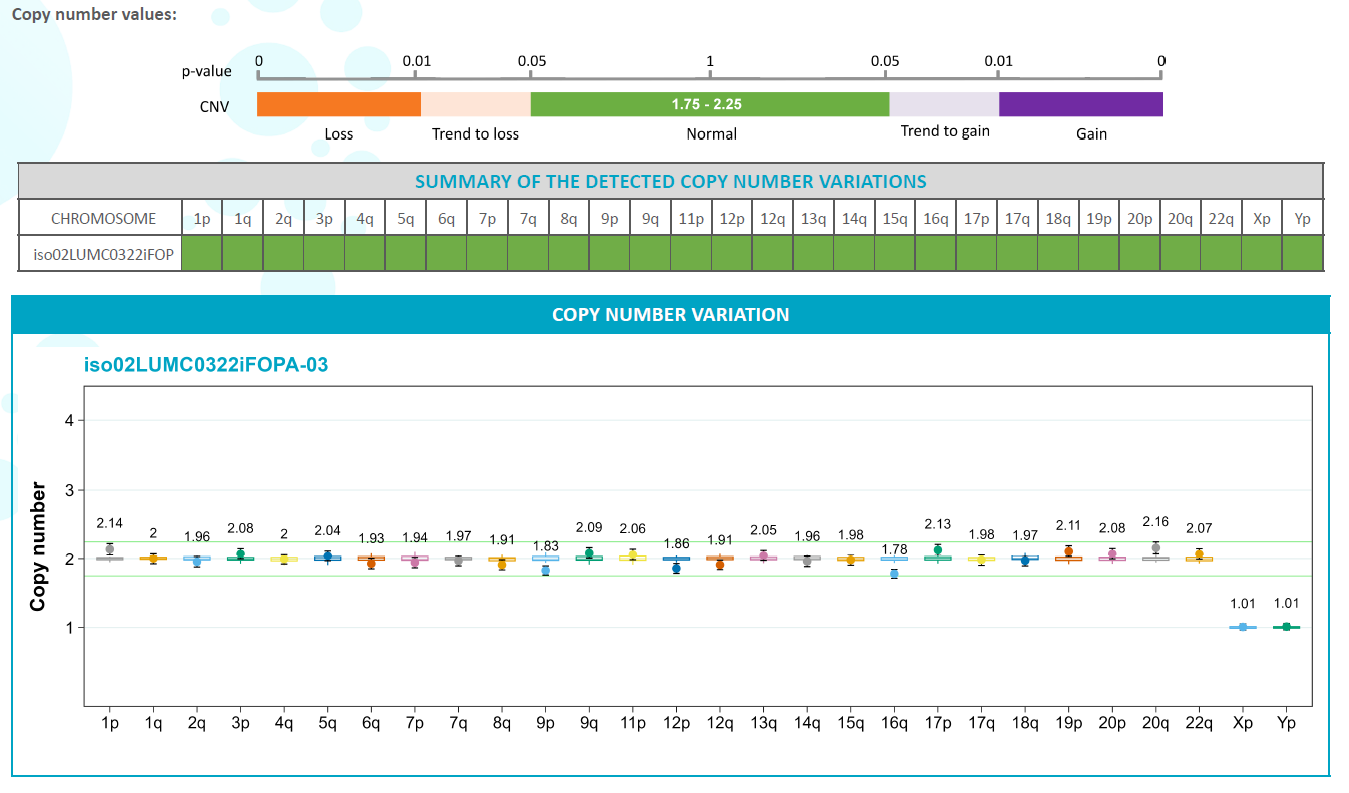Viewport: 1349px width, 793px height.
Task: Click the COPY NUMBER VARIATION header bar
Action: pos(670,315)
